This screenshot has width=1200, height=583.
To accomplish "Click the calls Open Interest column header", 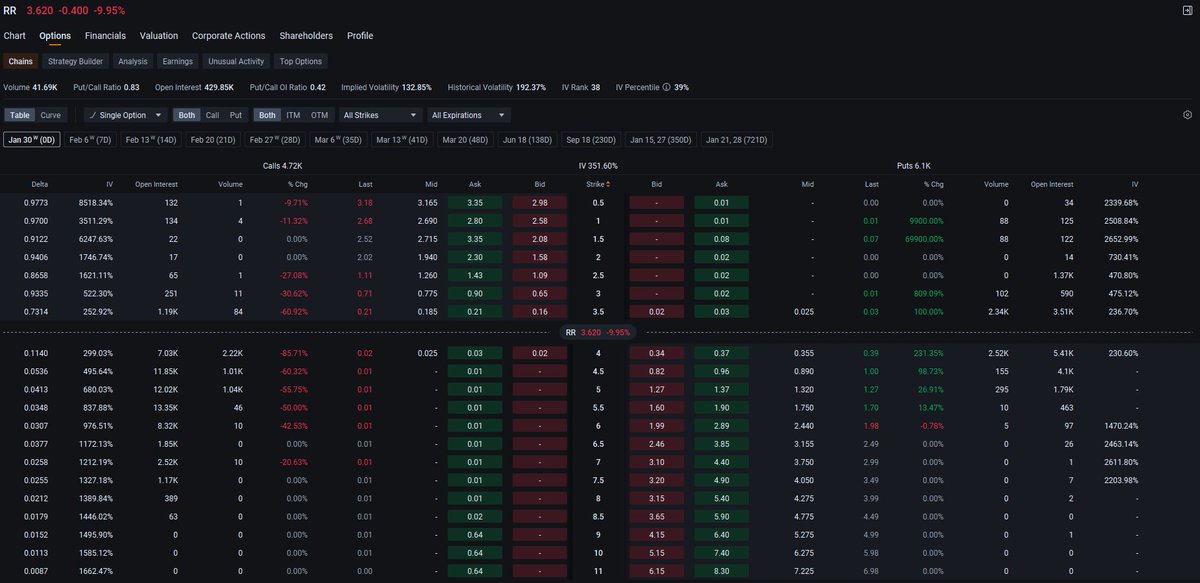I will coord(157,184).
